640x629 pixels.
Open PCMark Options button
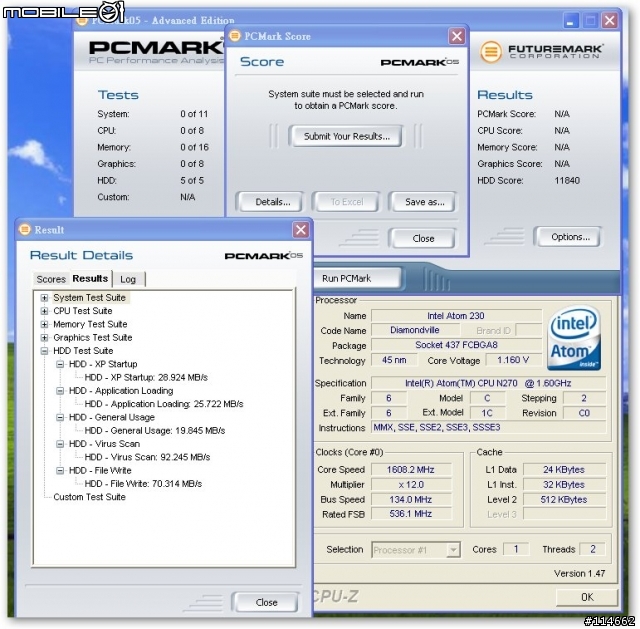click(x=570, y=237)
